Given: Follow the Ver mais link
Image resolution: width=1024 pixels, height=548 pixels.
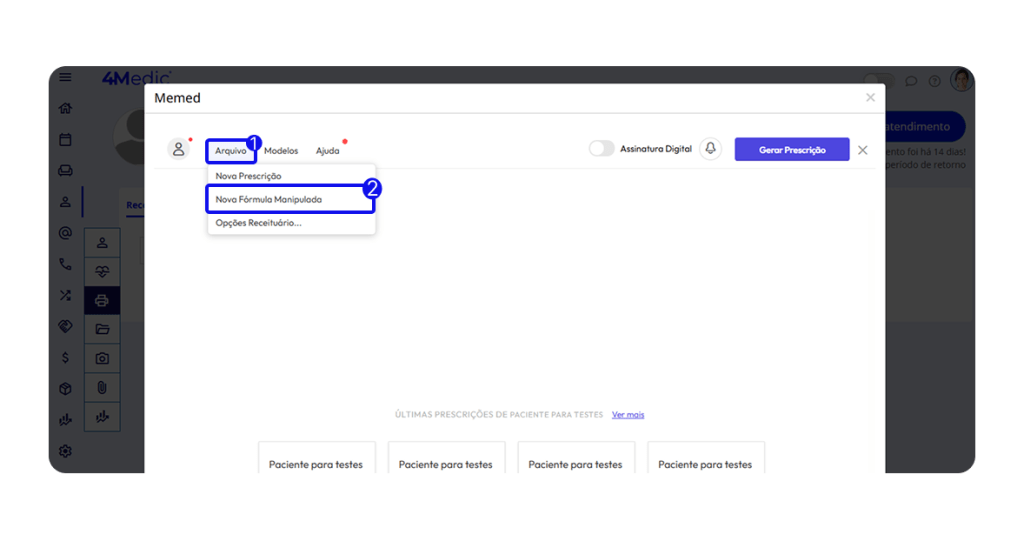Looking at the screenshot, I should tap(628, 415).
